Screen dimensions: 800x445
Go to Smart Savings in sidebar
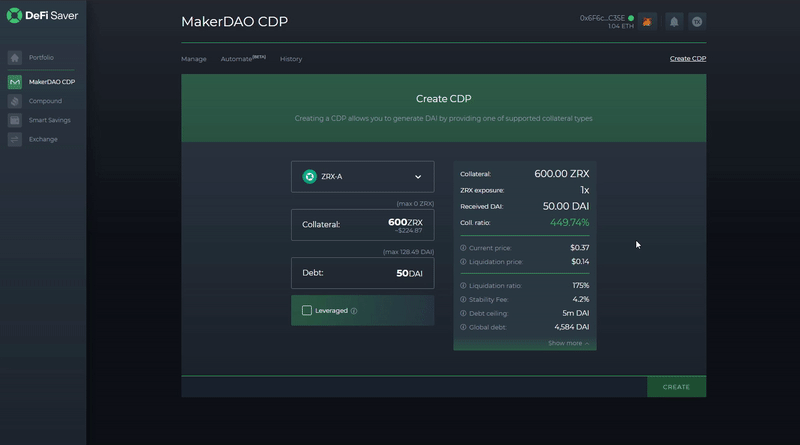tap(49, 120)
